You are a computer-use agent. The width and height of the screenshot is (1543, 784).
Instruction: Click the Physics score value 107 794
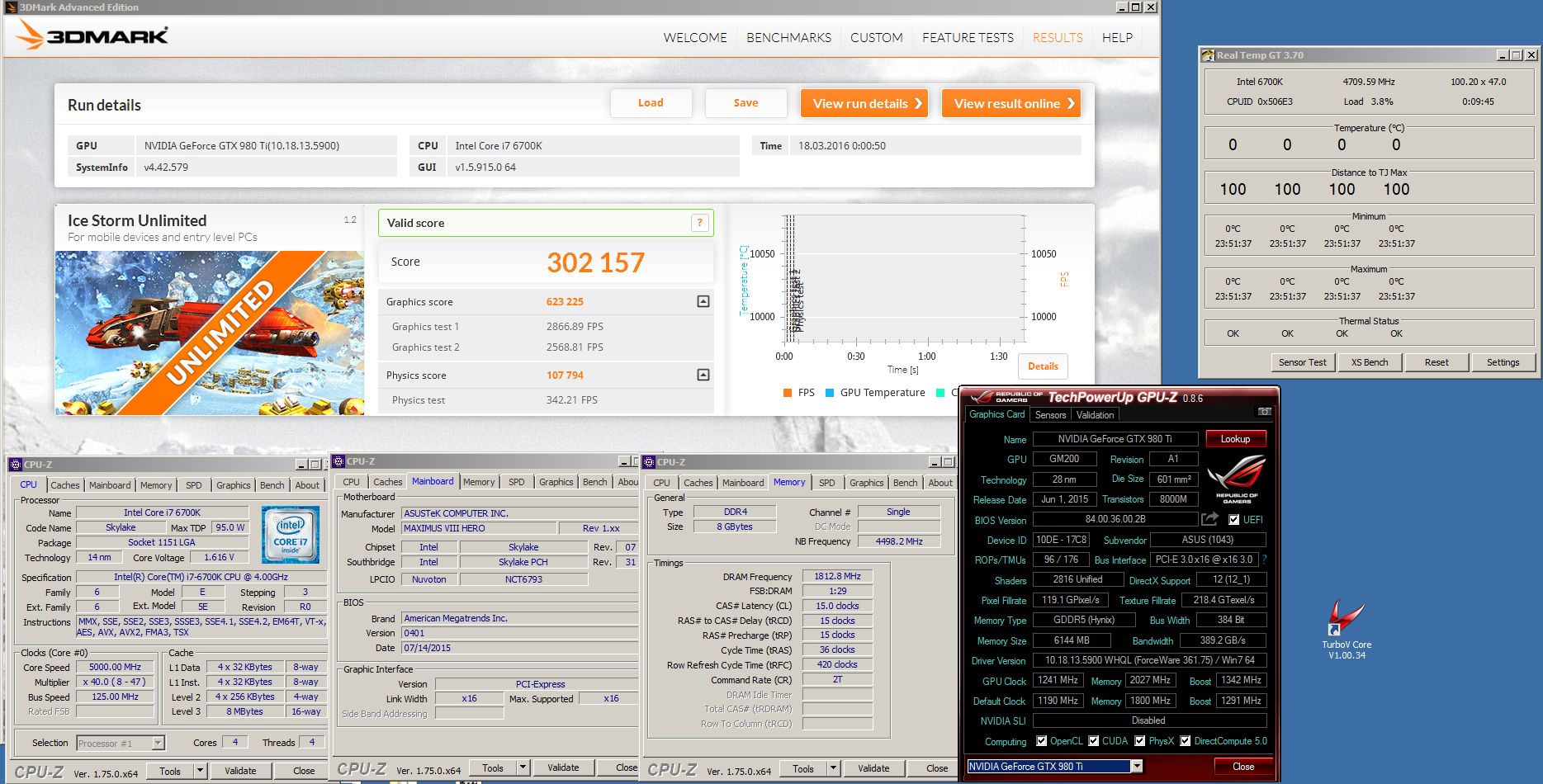(565, 375)
